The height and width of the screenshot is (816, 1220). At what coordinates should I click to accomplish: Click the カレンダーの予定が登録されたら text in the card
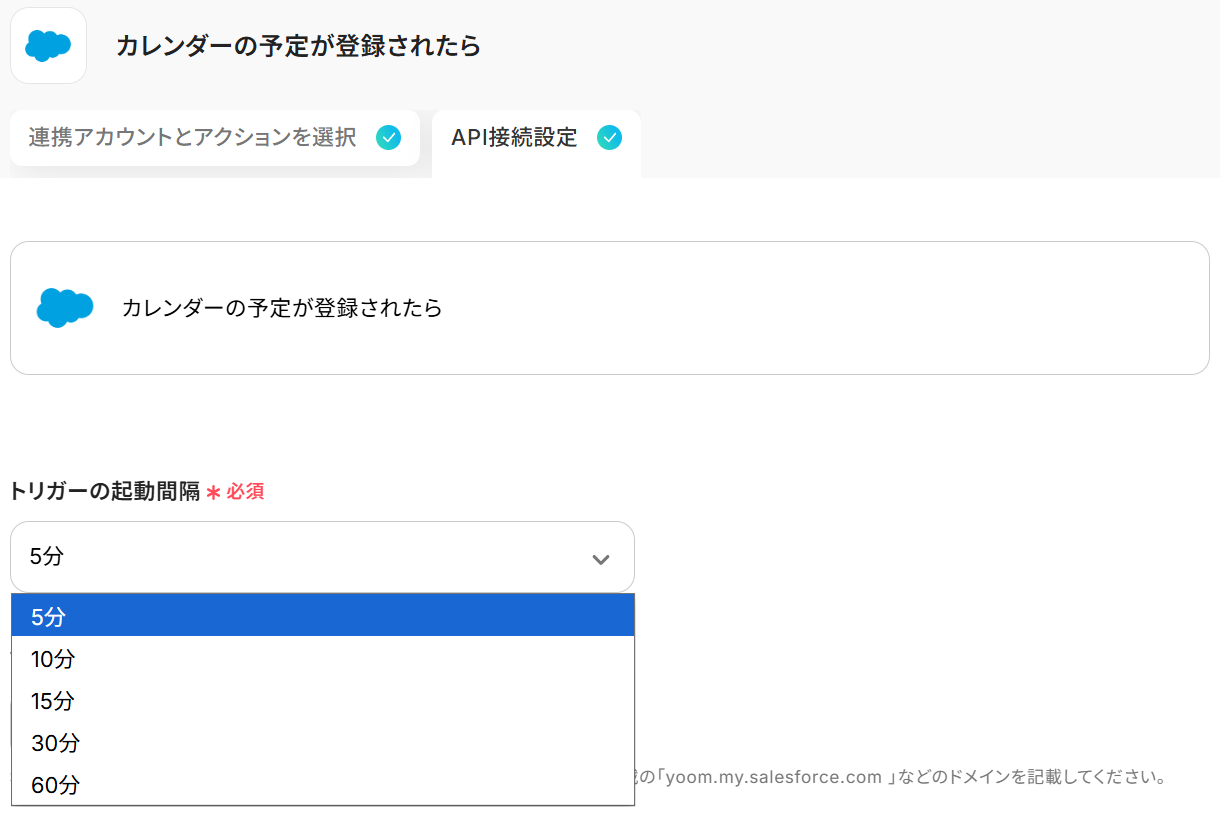click(282, 308)
